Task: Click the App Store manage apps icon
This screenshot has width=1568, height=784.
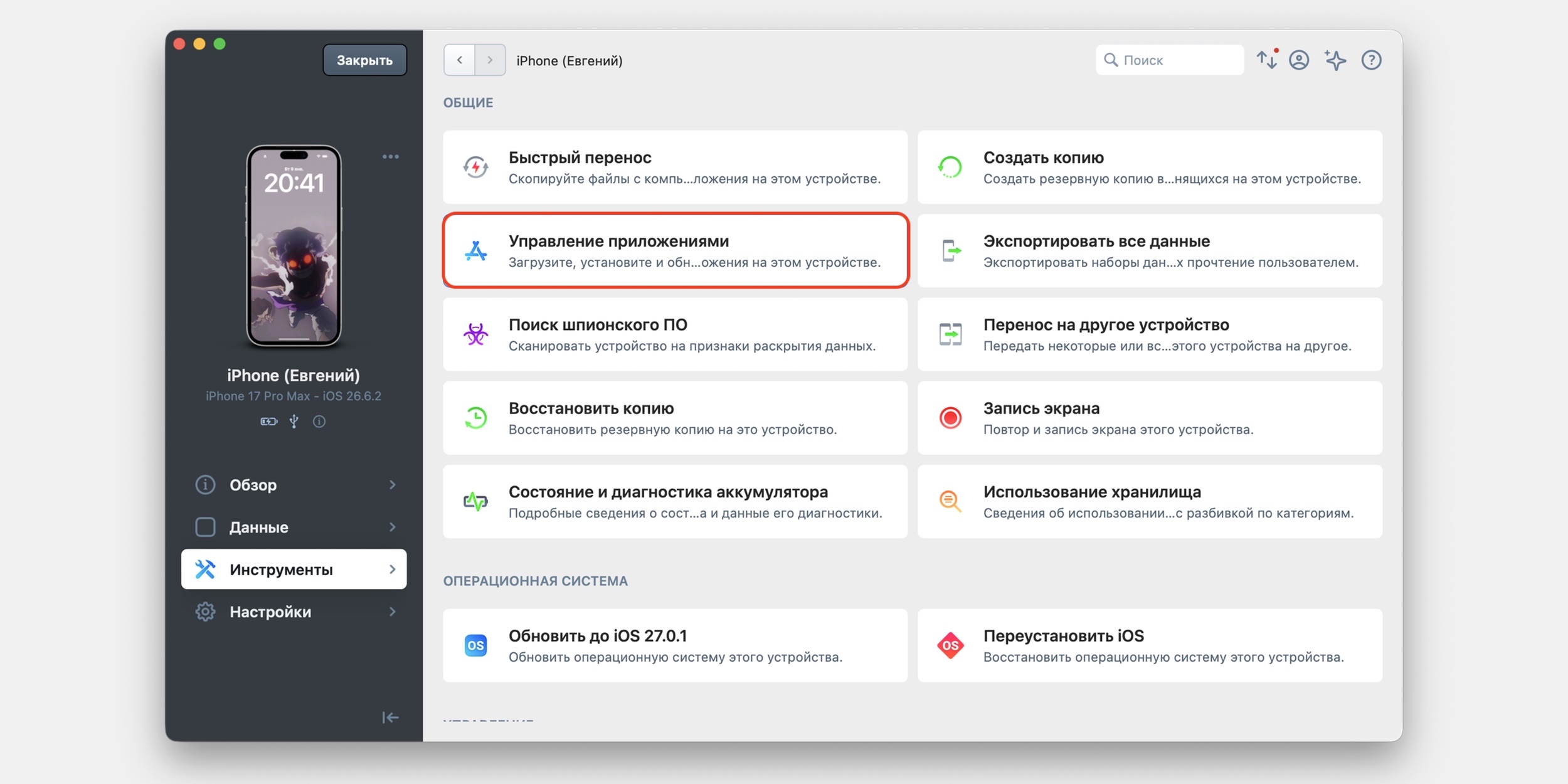Action: tap(475, 251)
